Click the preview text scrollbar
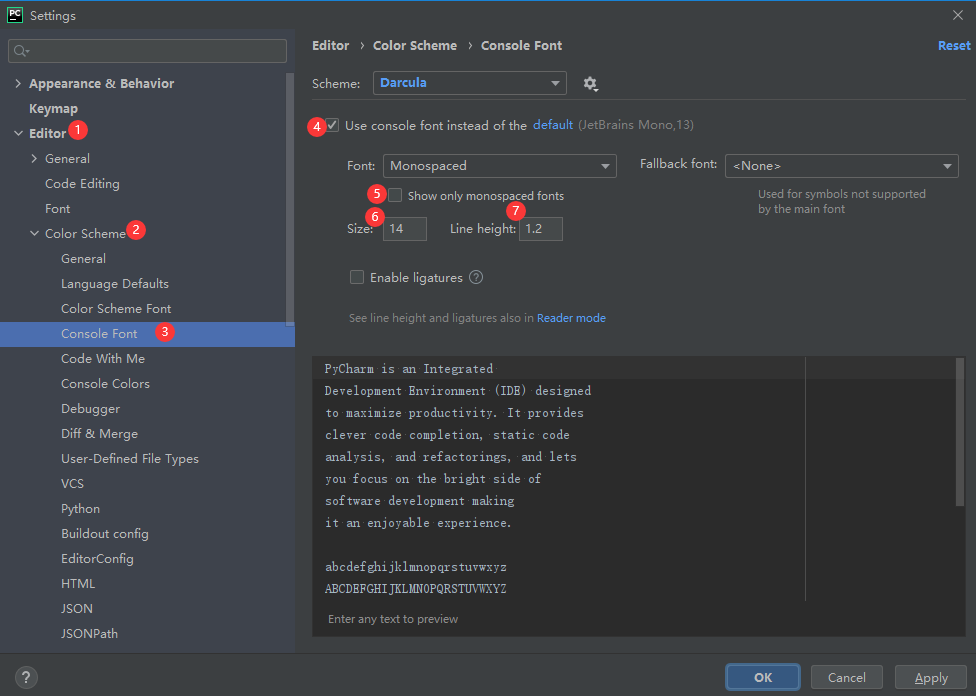 pos(960,432)
